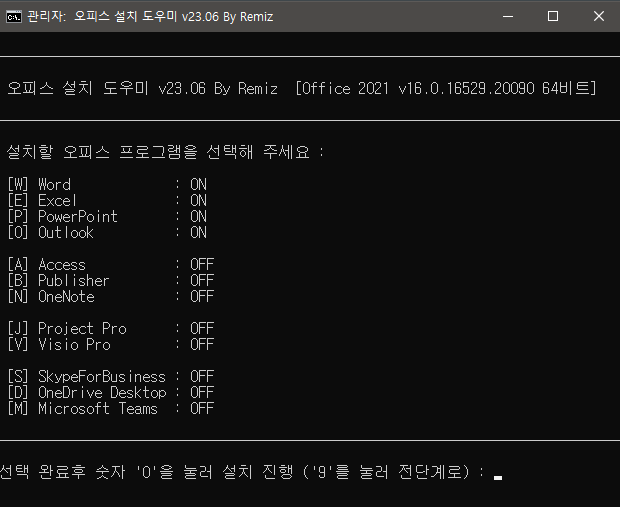620x507 pixels.
Task: Close the Office installer console window
Action: (599, 16)
